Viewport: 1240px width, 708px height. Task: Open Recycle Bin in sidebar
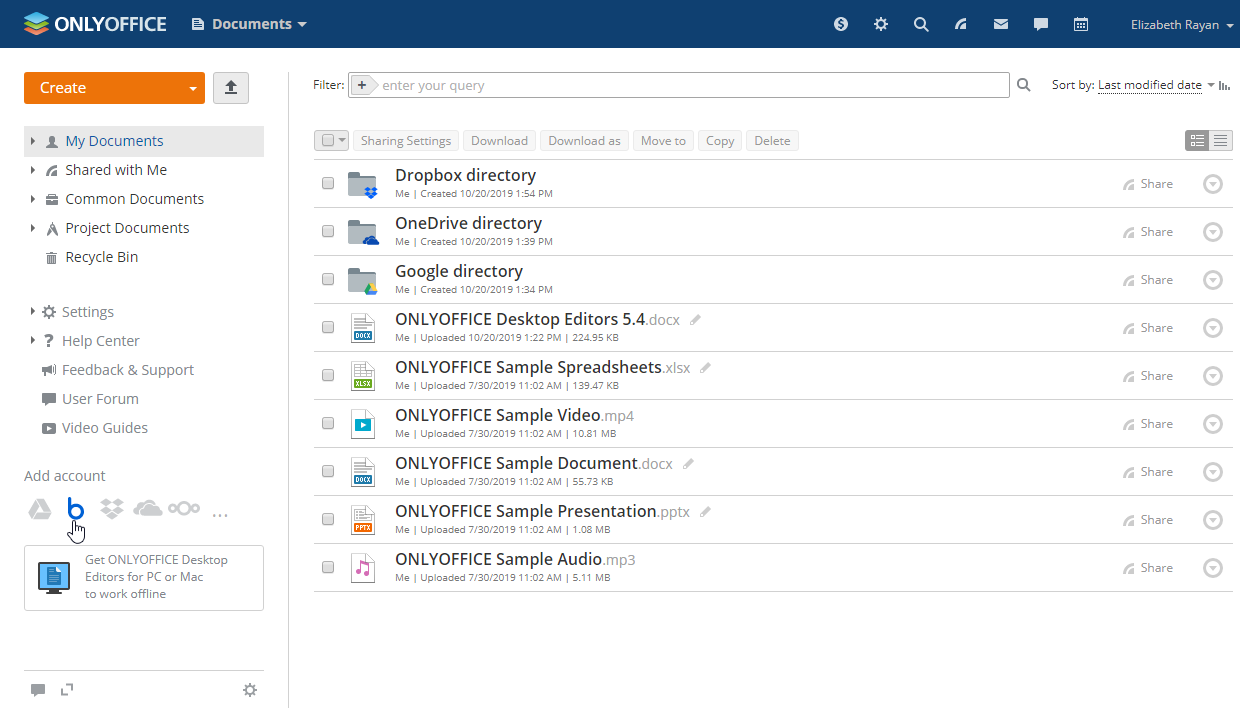click(101, 257)
